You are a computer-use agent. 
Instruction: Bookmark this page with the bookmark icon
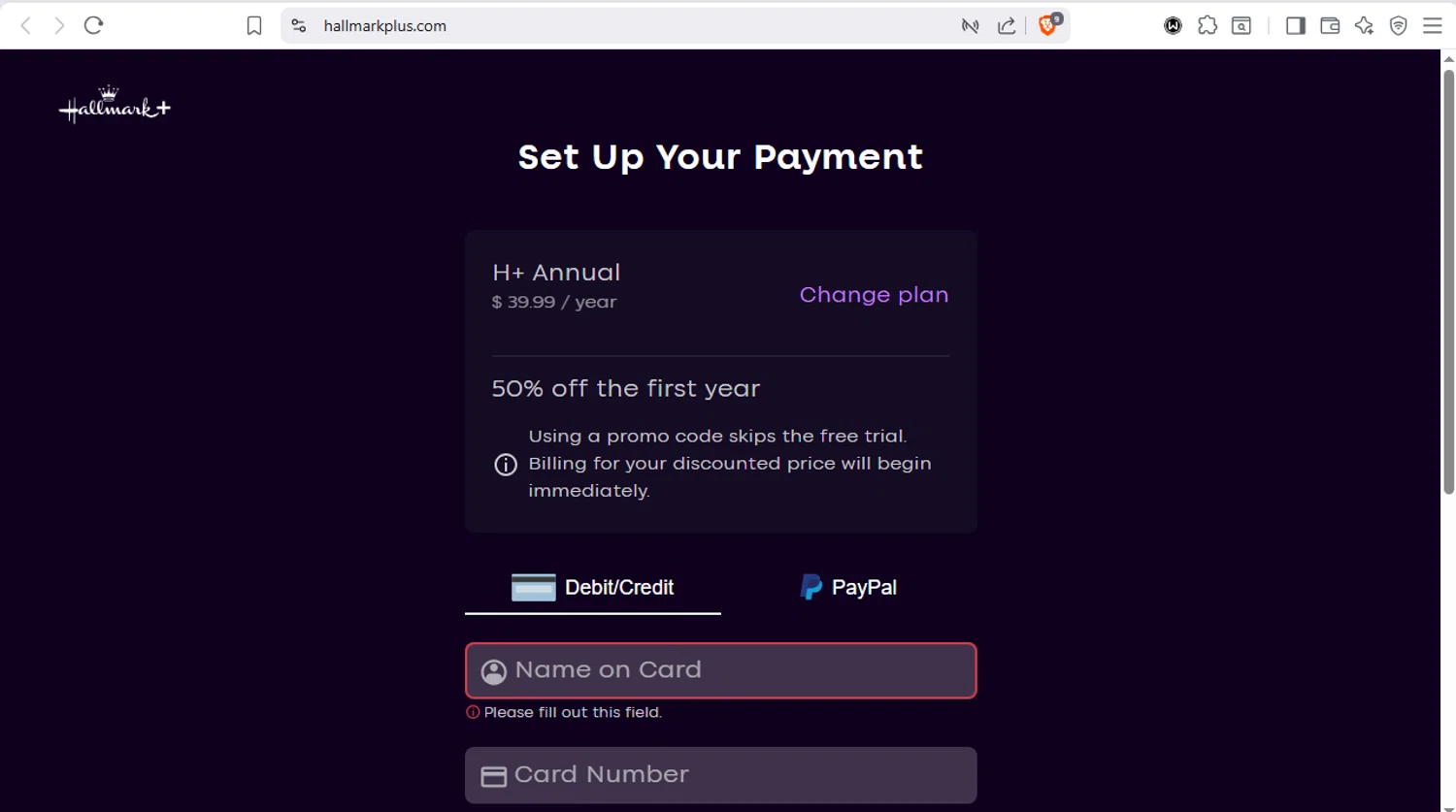(254, 26)
